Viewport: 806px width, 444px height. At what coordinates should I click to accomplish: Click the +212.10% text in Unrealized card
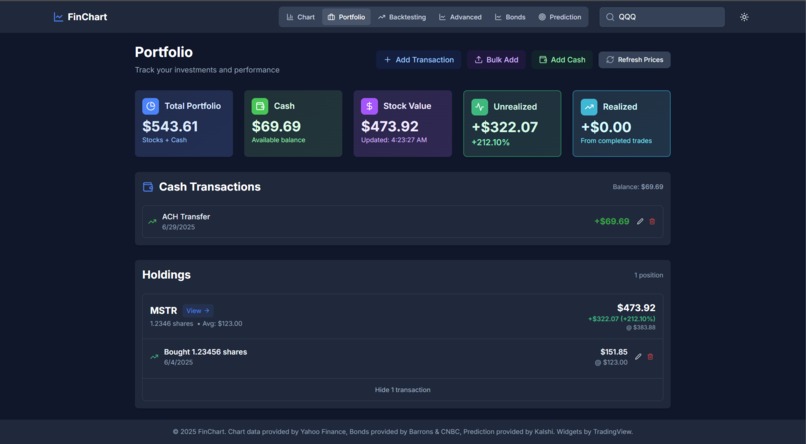point(490,142)
